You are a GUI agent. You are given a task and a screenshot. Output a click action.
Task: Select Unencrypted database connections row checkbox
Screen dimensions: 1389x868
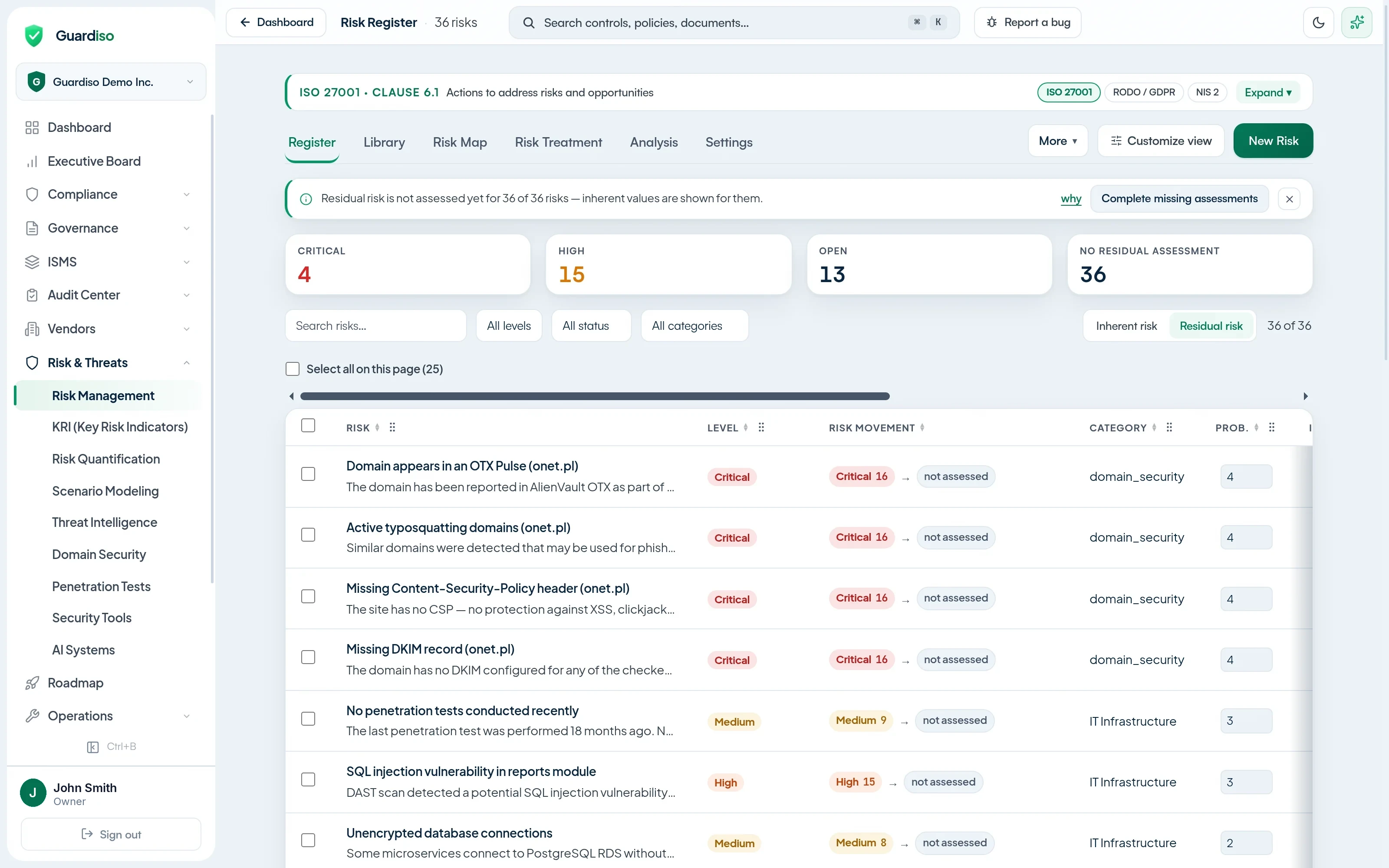[308, 841]
